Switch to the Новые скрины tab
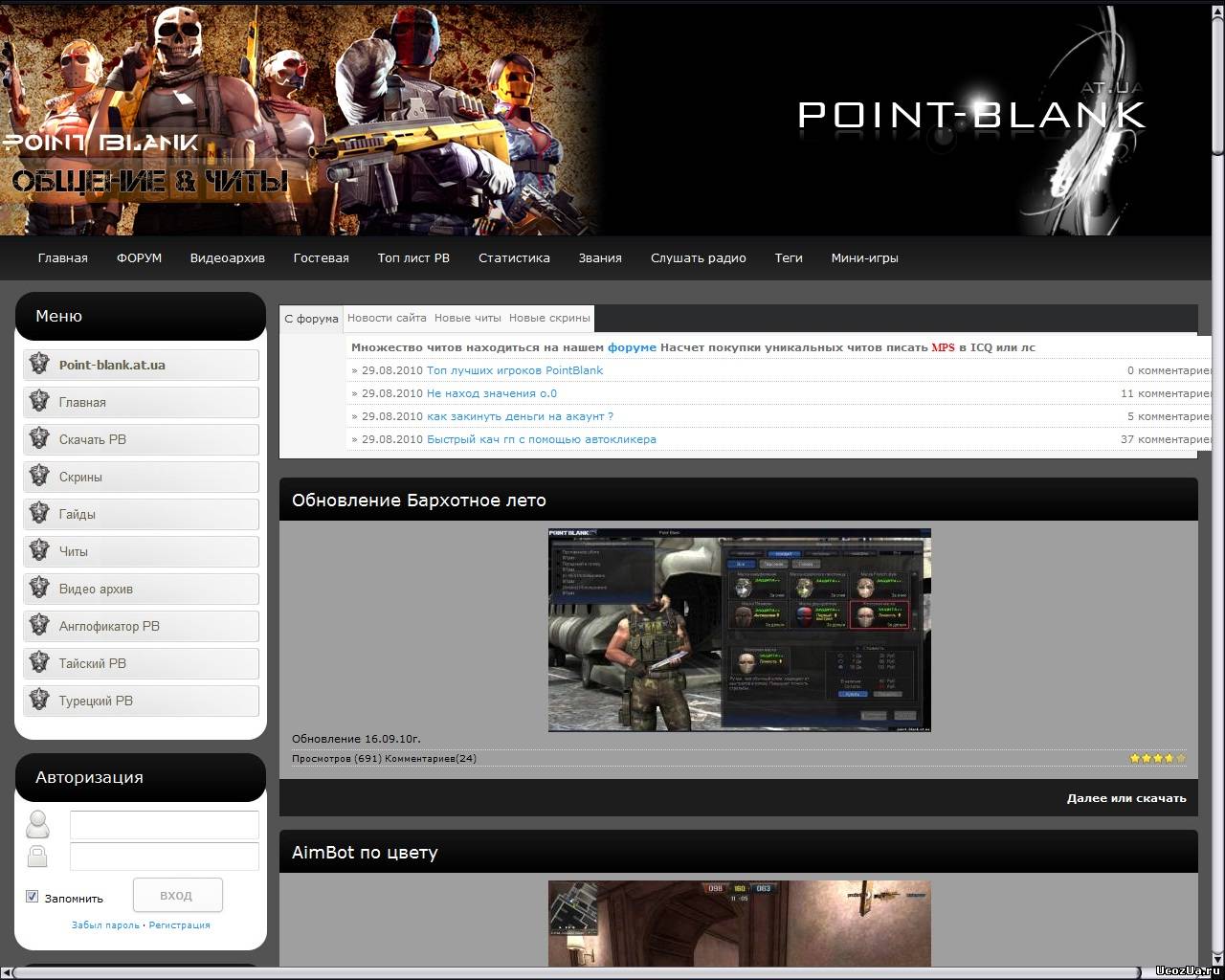The image size is (1225, 980). pyautogui.click(x=549, y=318)
